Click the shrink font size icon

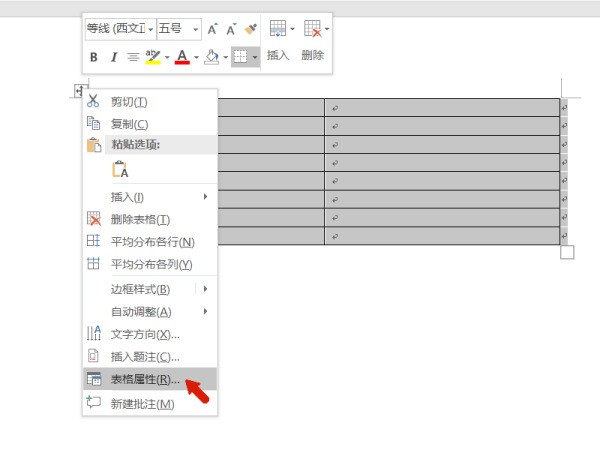(232, 29)
